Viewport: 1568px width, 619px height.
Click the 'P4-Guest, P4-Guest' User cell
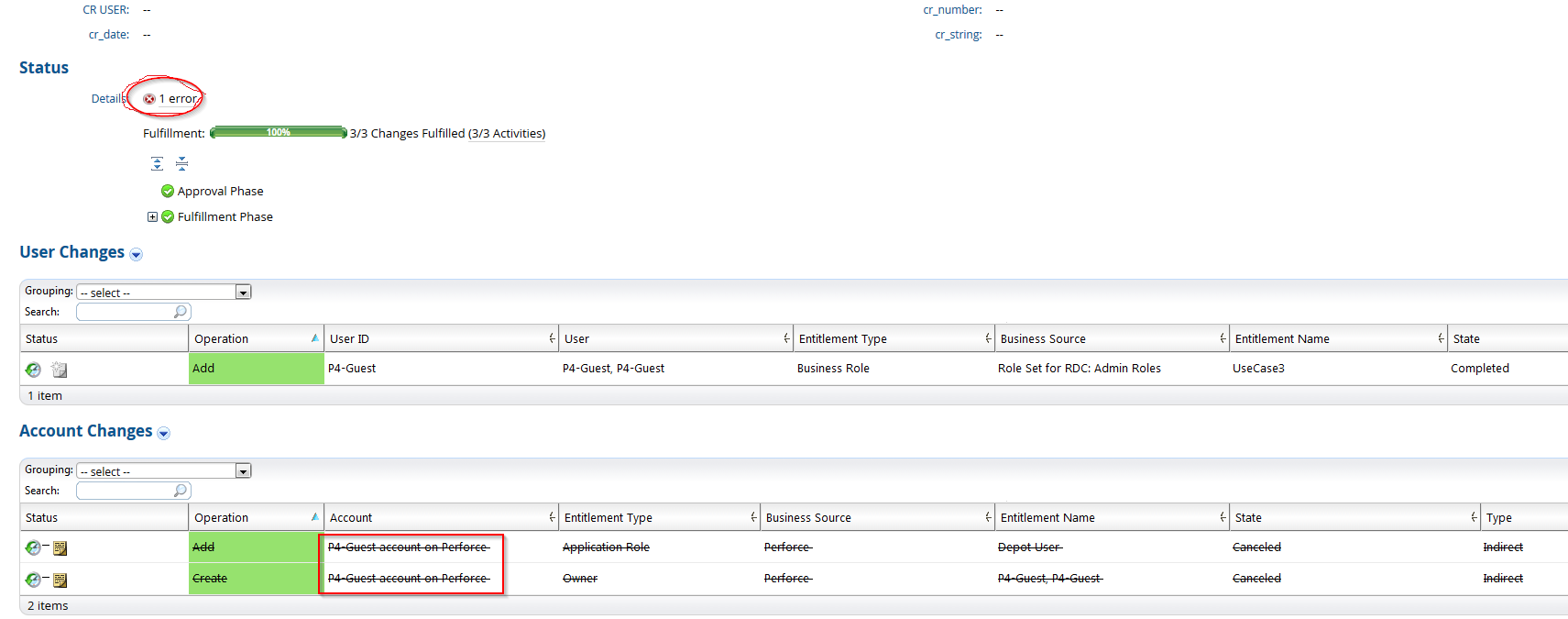613,369
